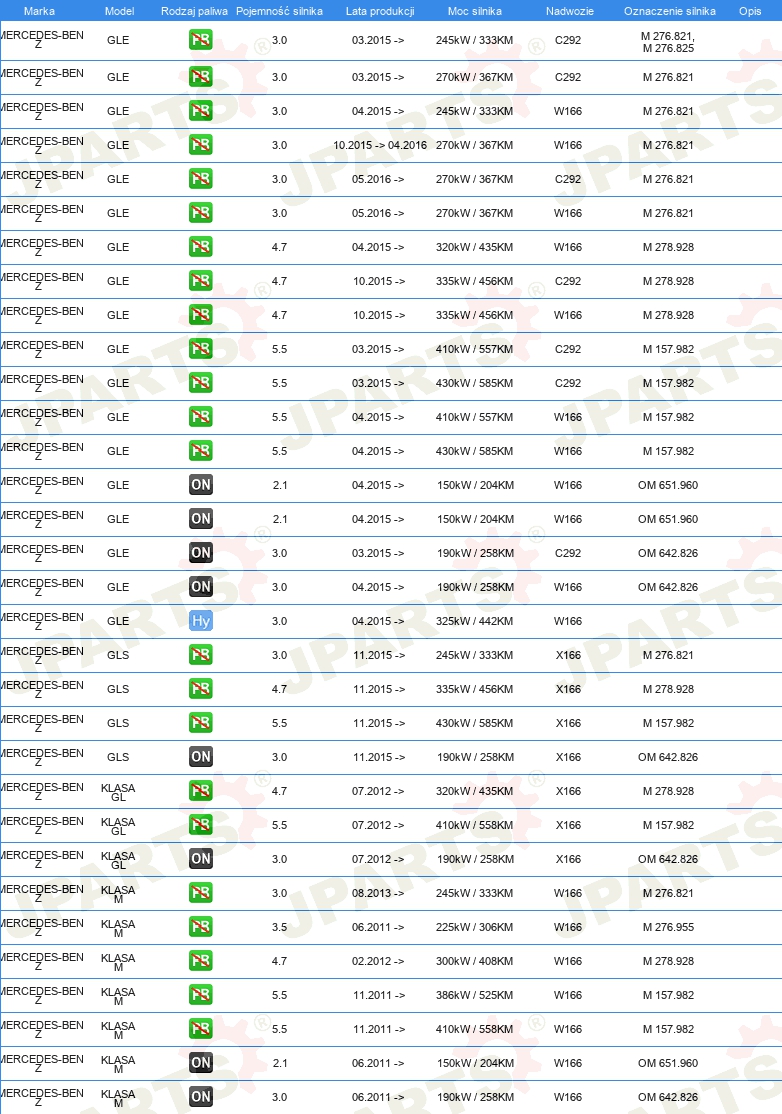Click the diesel ON icon in the KLASA M 2.1 row

[x=201, y=1063]
